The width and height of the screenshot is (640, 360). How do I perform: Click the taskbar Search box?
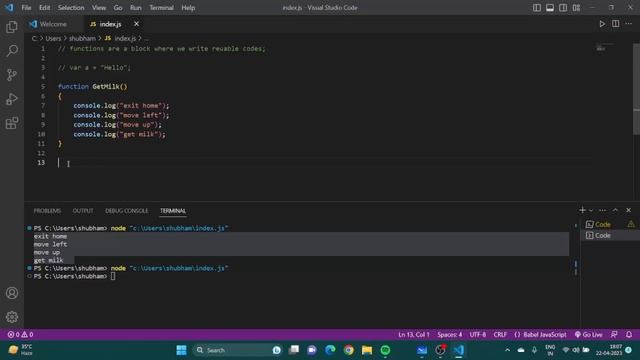[237, 350]
